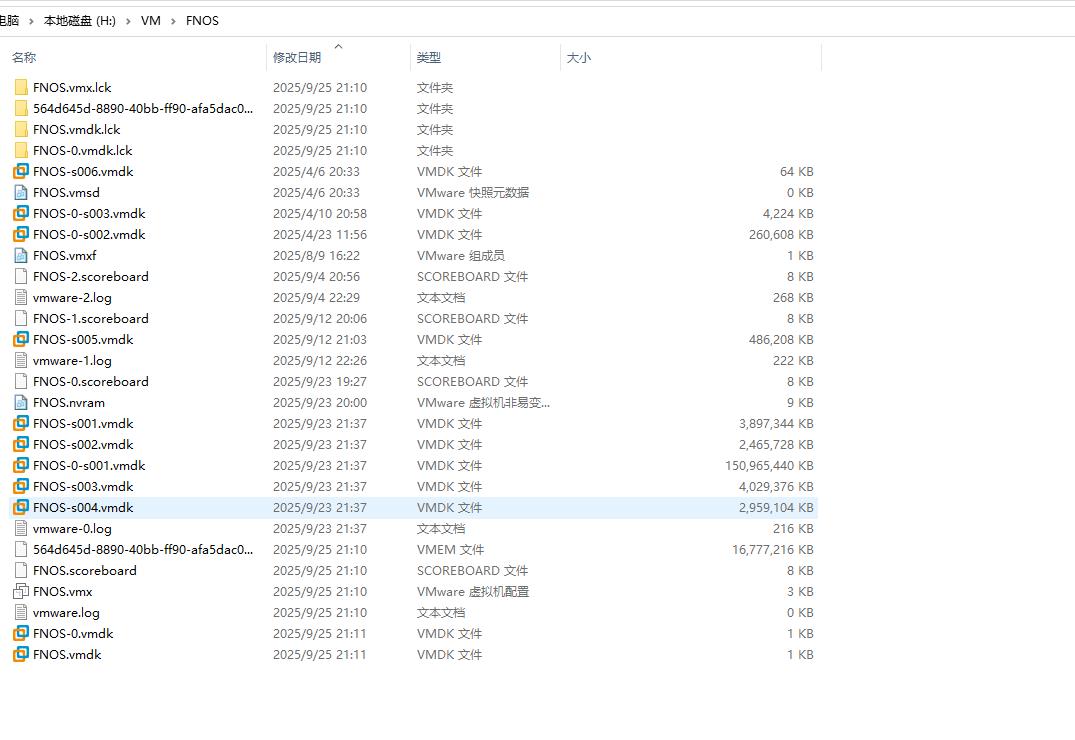Click the VMDK icon of FNOS-0-s002.vmdk
The image size is (1075, 740).
(x=21, y=235)
